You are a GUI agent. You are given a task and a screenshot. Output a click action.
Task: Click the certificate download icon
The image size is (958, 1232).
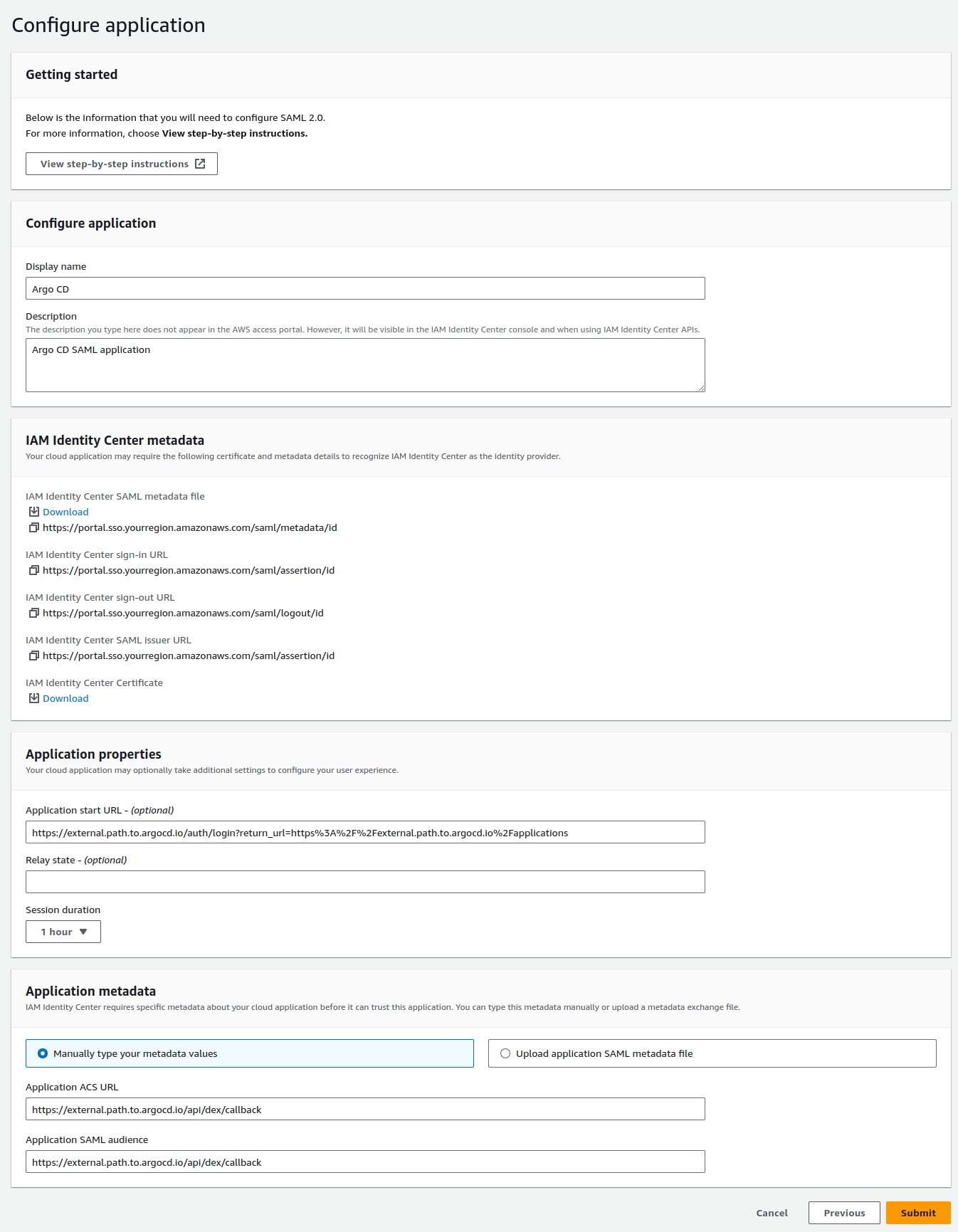(x=33, y=698)
